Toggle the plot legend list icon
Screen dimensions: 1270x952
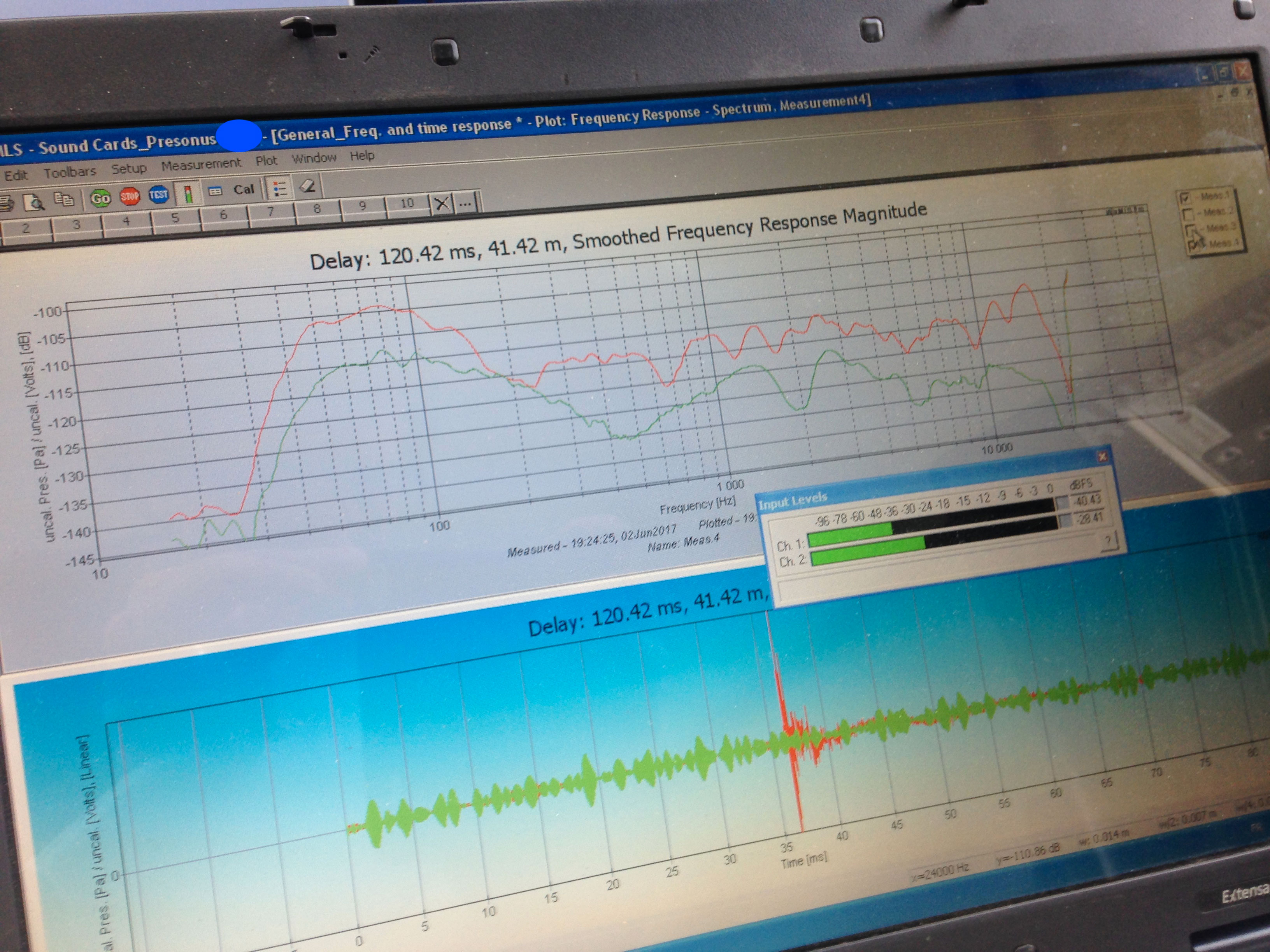tap(280, 188)
